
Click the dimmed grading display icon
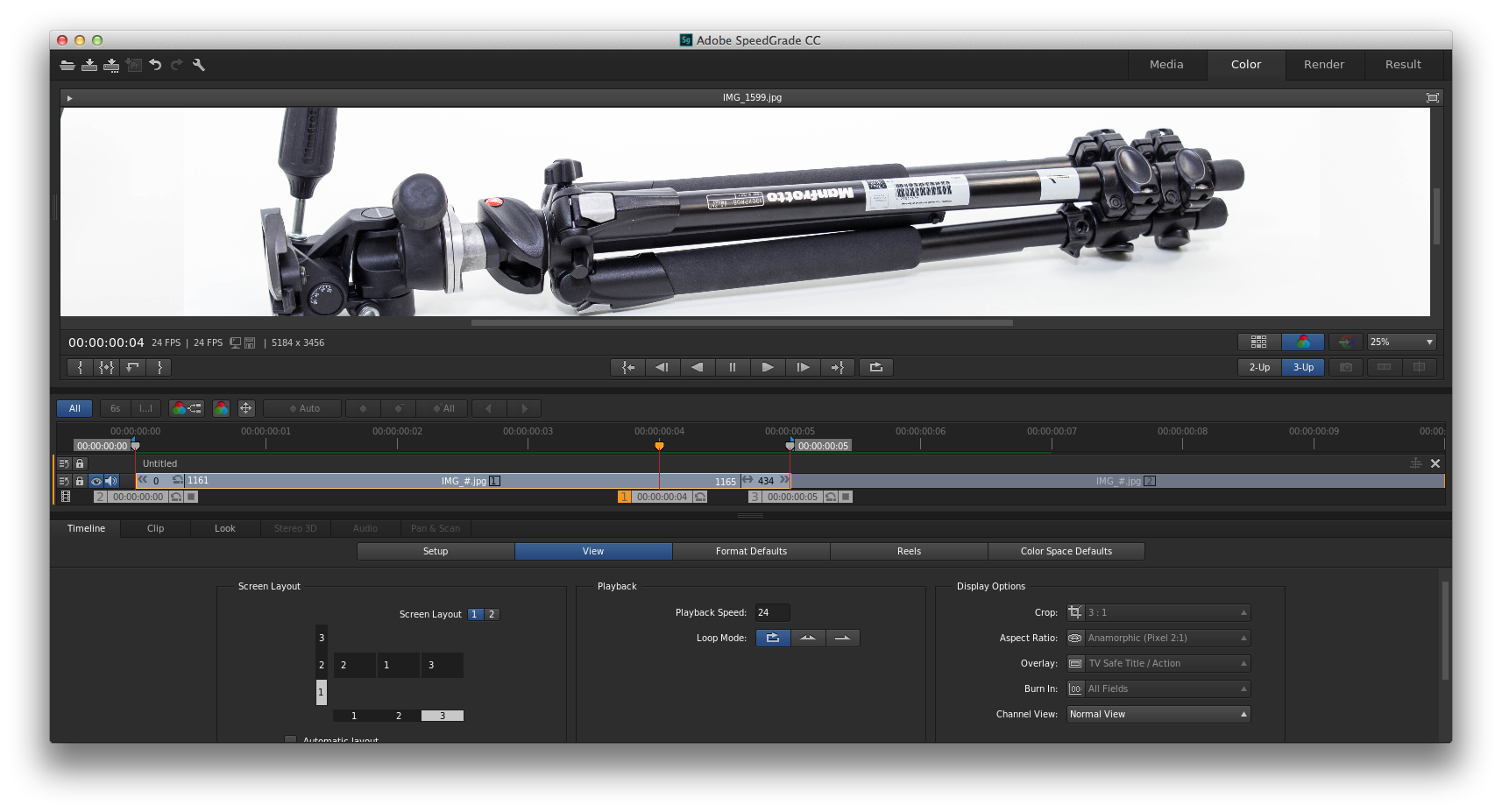[x=1345, y=342]
